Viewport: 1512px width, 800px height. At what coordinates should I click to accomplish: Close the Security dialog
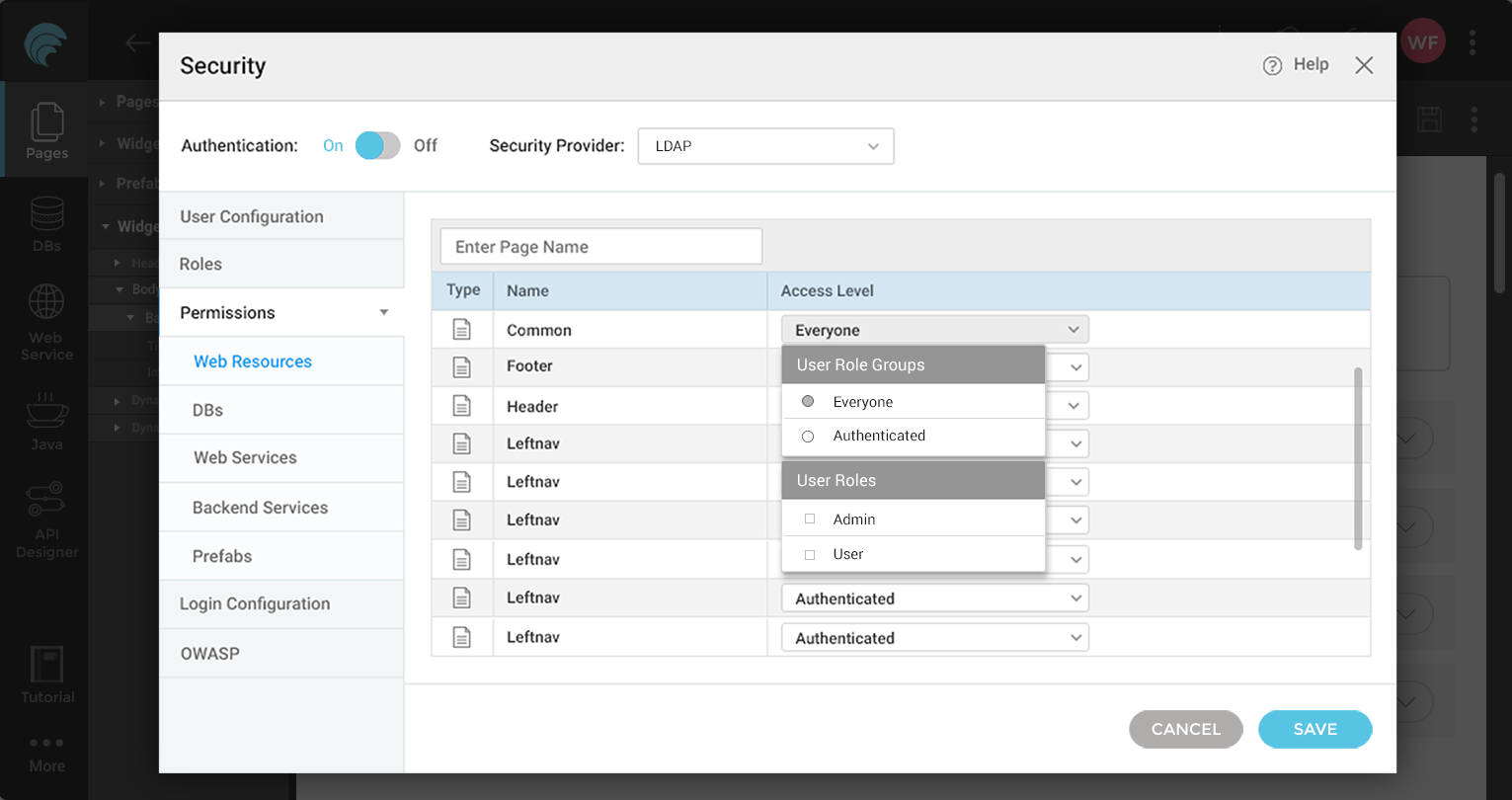pyautogui.click(x=1364, y=65)
